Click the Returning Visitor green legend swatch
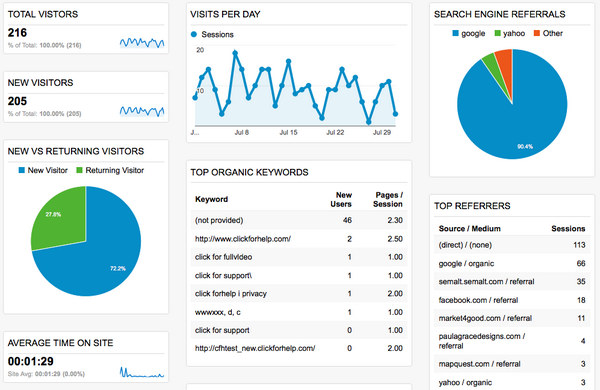 [x=80, y=170]
